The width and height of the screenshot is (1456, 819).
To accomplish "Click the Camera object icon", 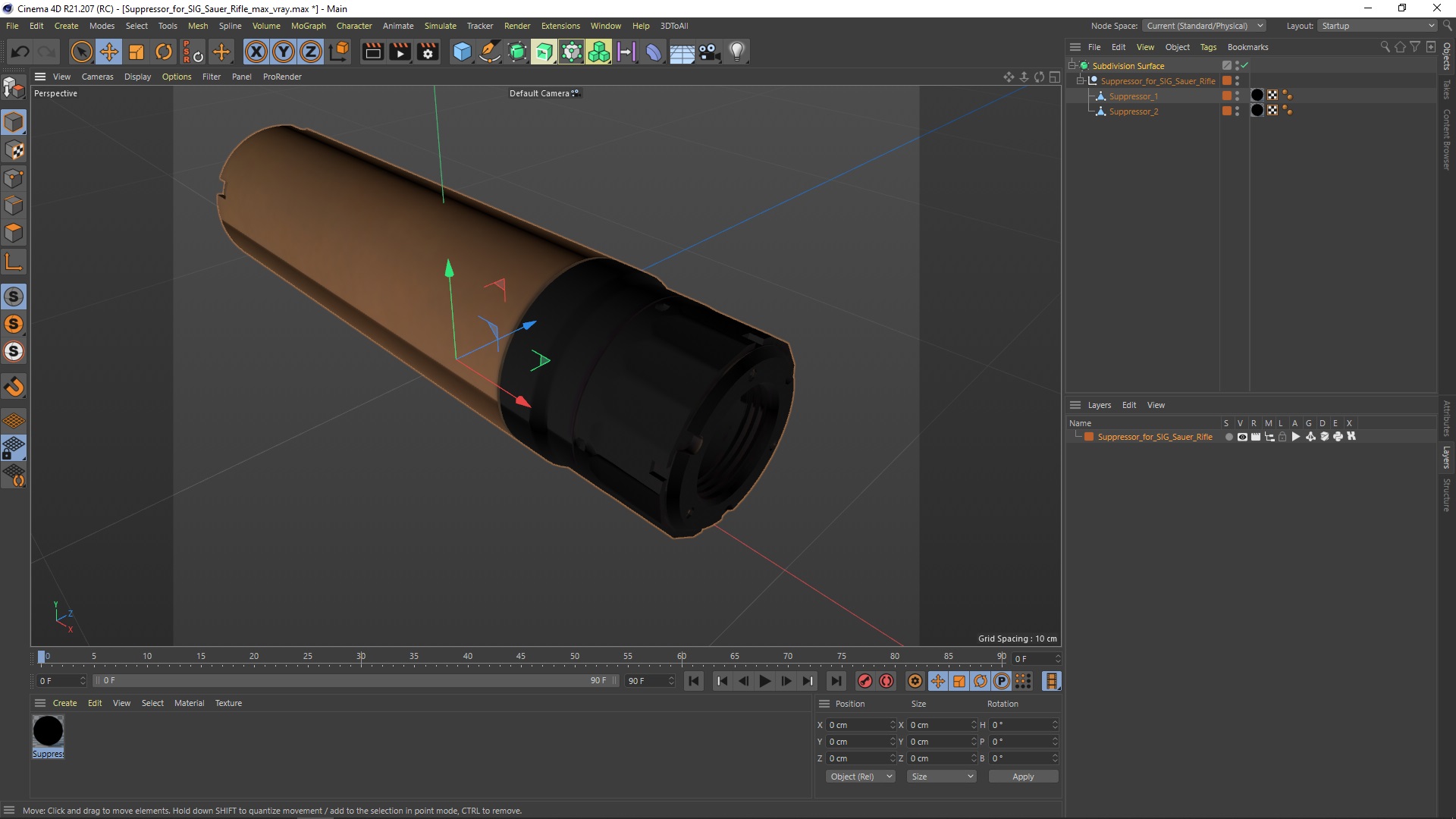I will (x=709, y=52).
